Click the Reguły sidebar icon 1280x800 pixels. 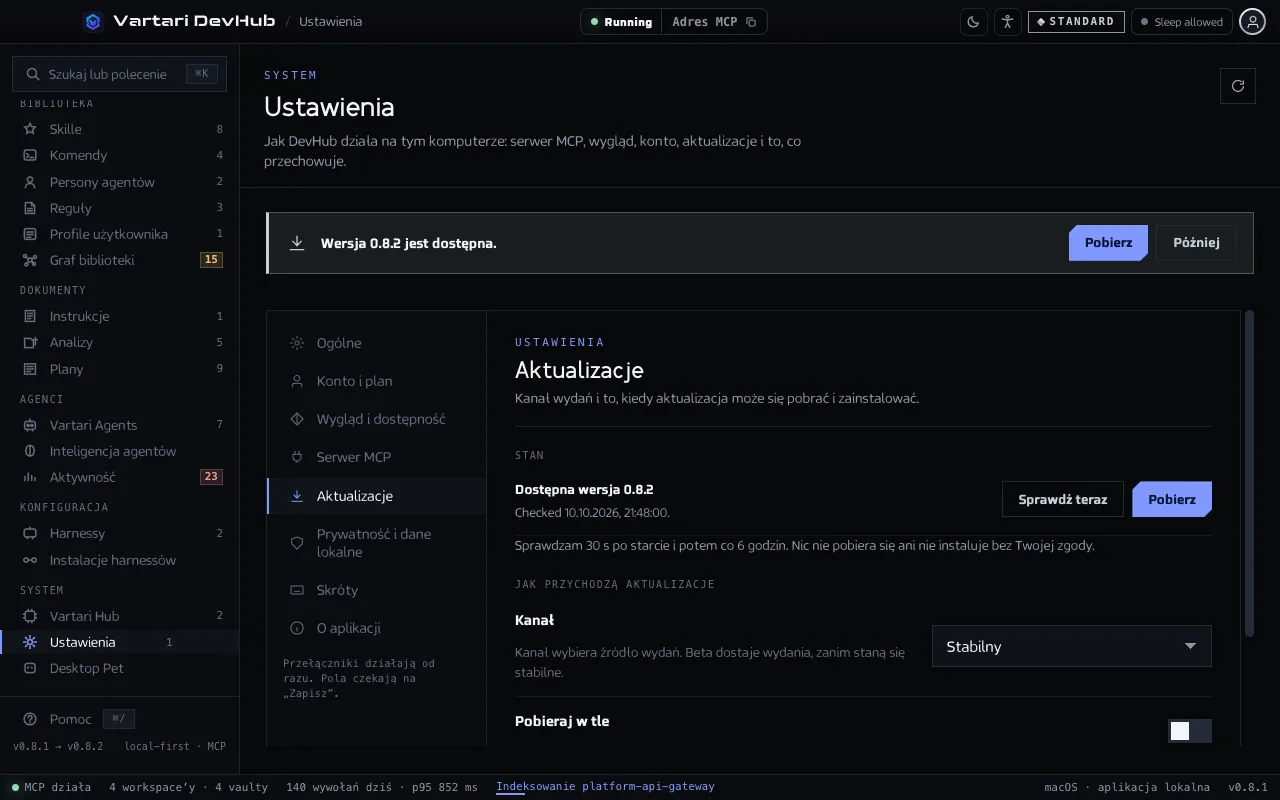(x=30, y=208)
